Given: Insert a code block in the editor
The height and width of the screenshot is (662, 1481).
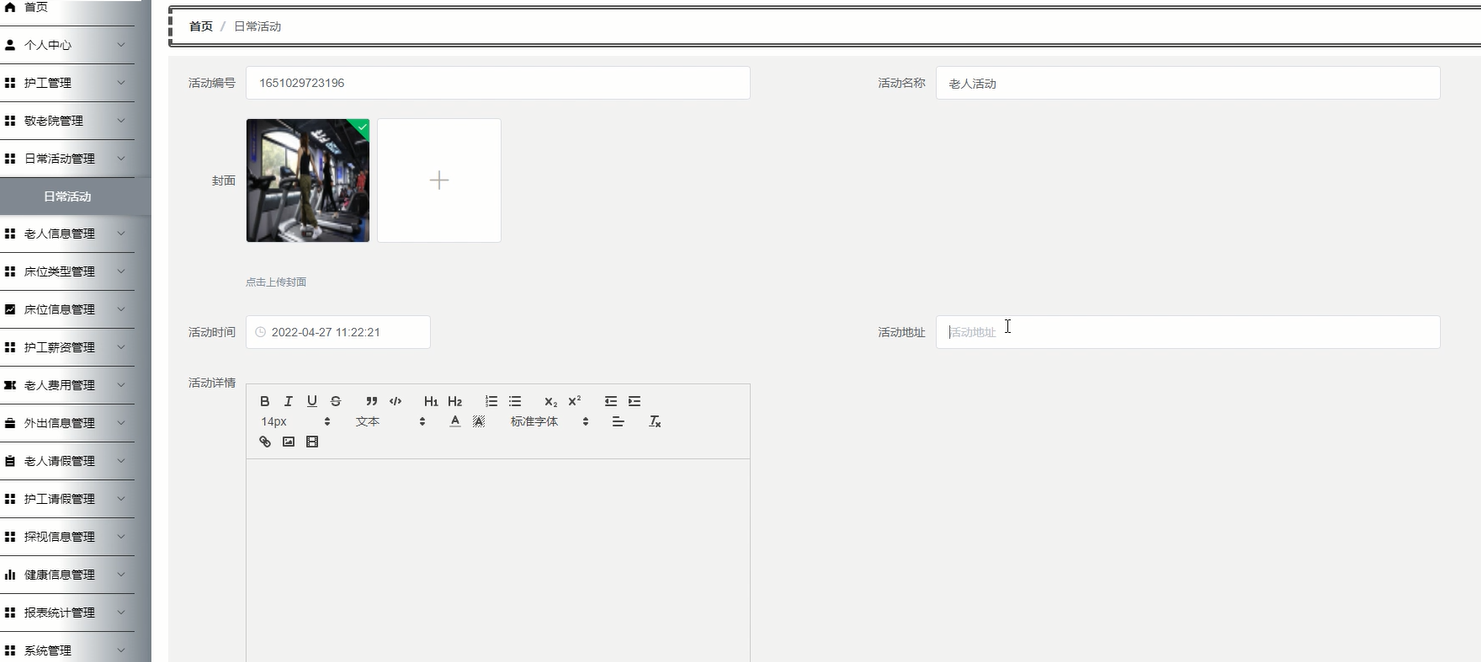Looking at the screenshot, I should pyautogui.click(x=396, y=401).
